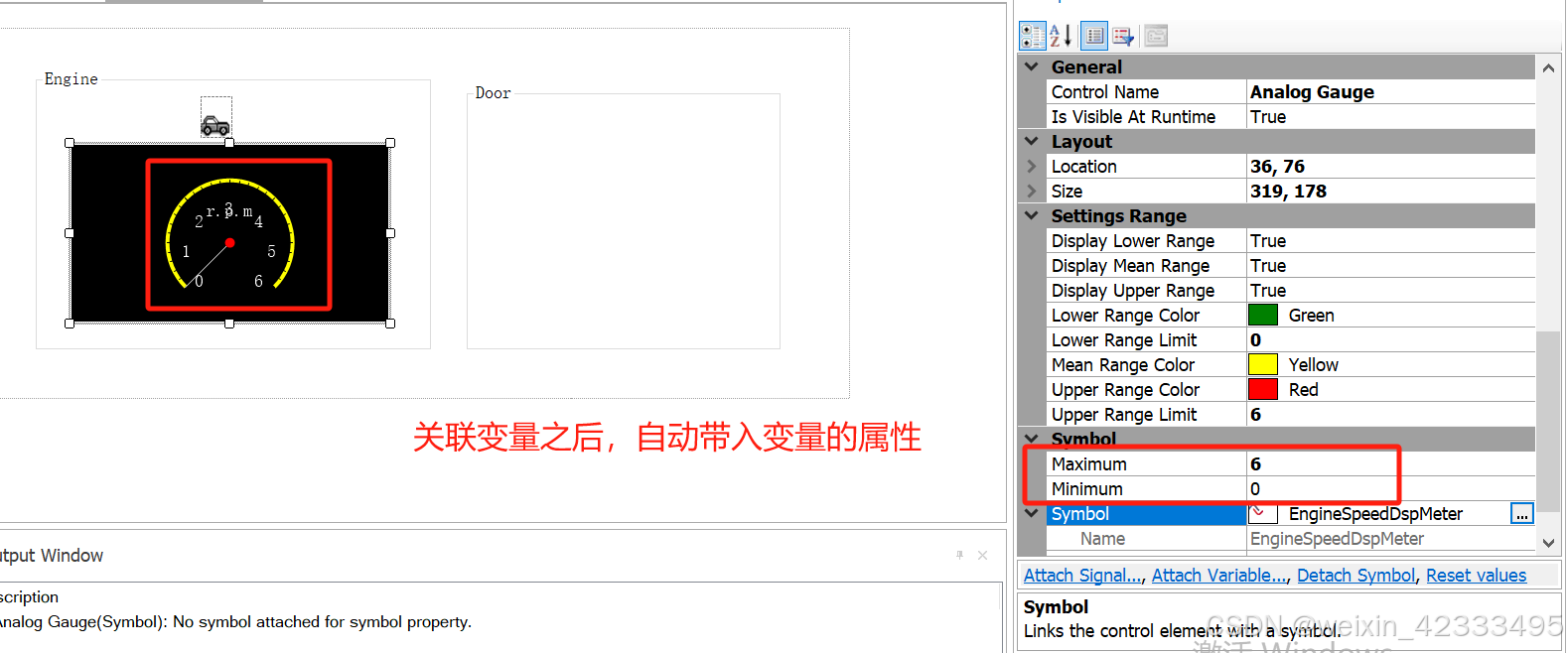Collapse the Symbol property sub-rows

[1032, 513]
